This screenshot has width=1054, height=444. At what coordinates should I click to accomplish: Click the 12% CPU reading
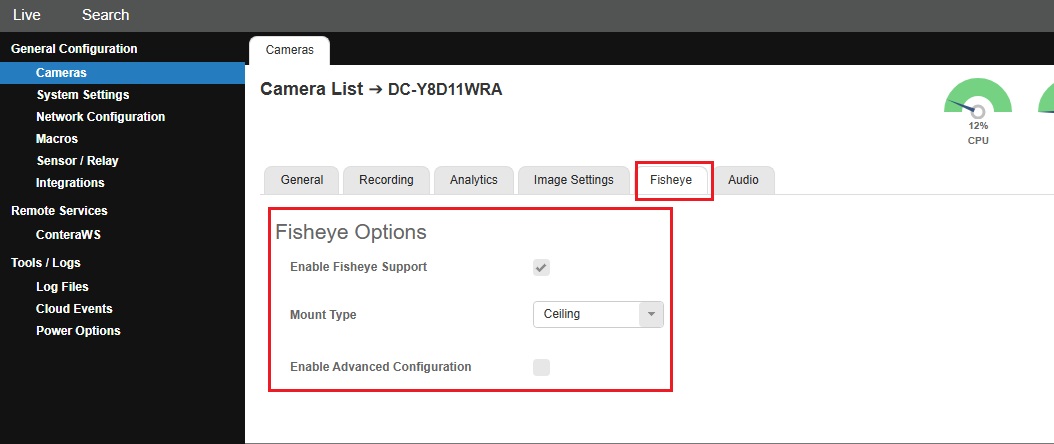tap(978, 126)
